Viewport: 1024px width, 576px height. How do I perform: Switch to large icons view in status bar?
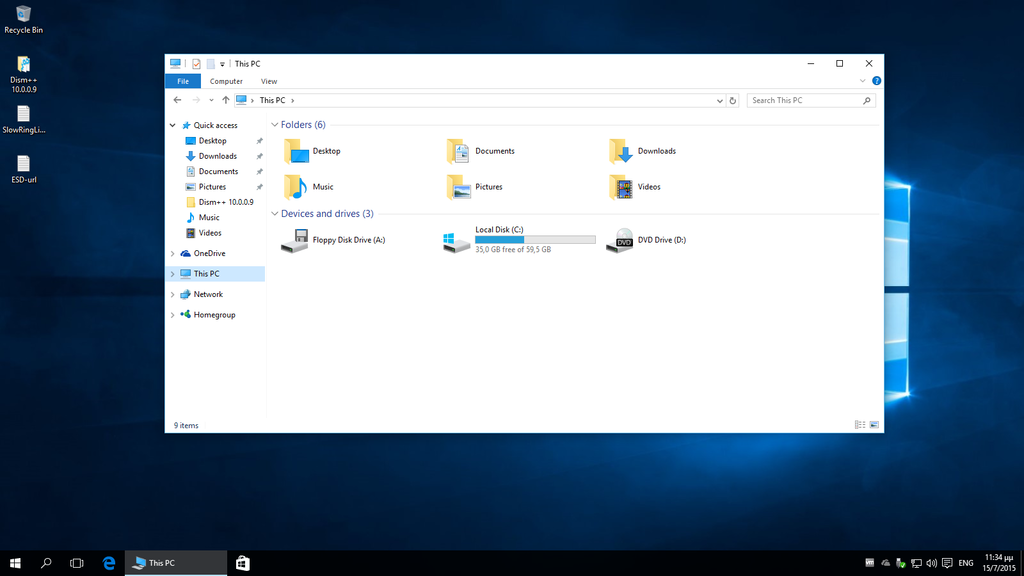(874, 425)
